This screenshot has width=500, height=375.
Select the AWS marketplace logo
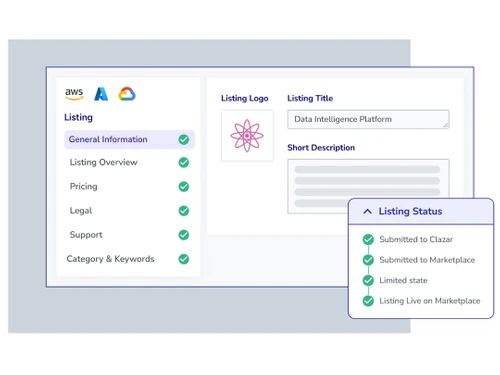pos(74,94)
